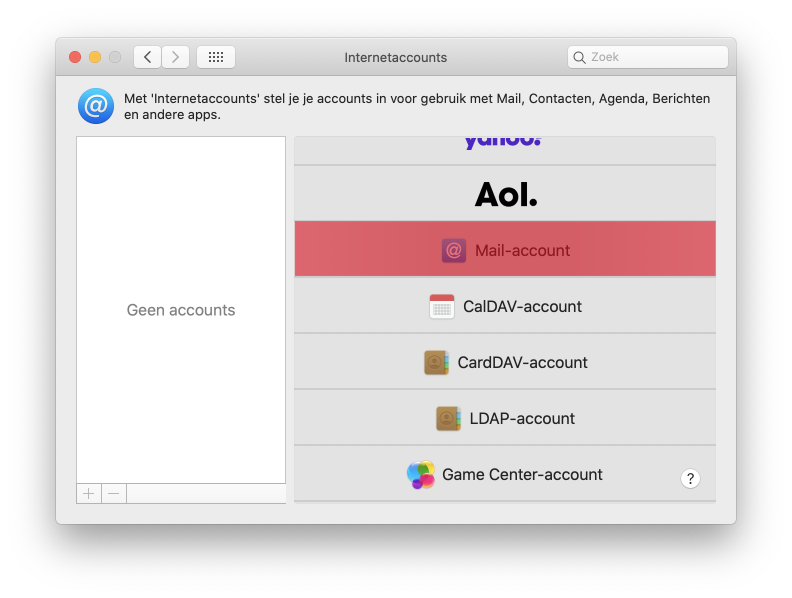Click the CalDAV calendar icon
This screenshot has height=598, width=792.
pyautogui.click(x=442, y=307)
